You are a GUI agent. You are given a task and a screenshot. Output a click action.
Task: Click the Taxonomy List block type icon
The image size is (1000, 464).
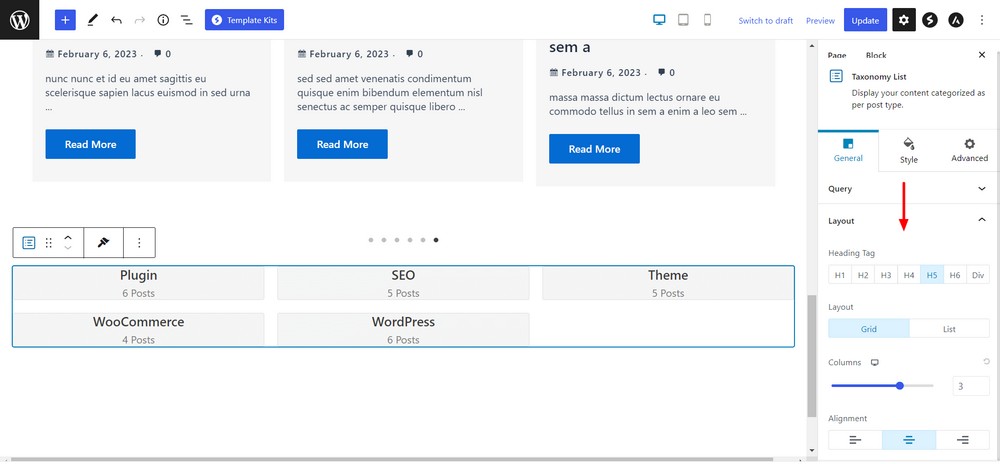pos(29,243)
